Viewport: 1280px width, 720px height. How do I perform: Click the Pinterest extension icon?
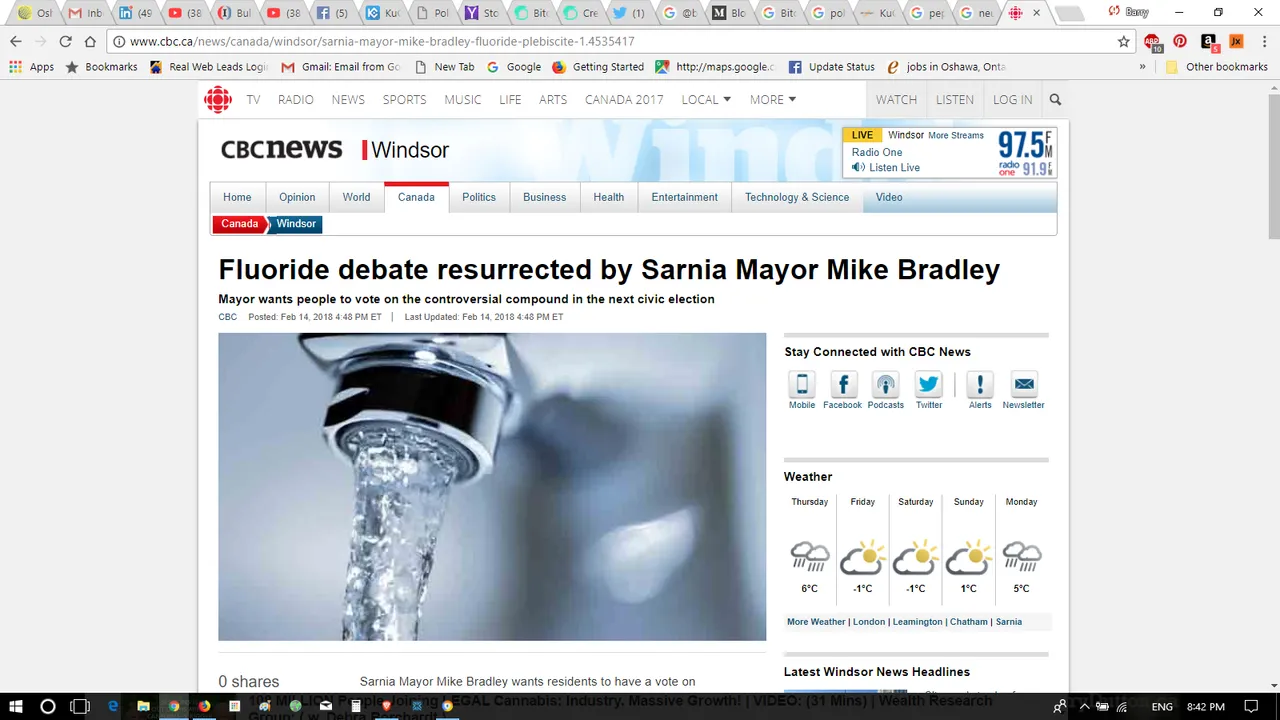1180,42
